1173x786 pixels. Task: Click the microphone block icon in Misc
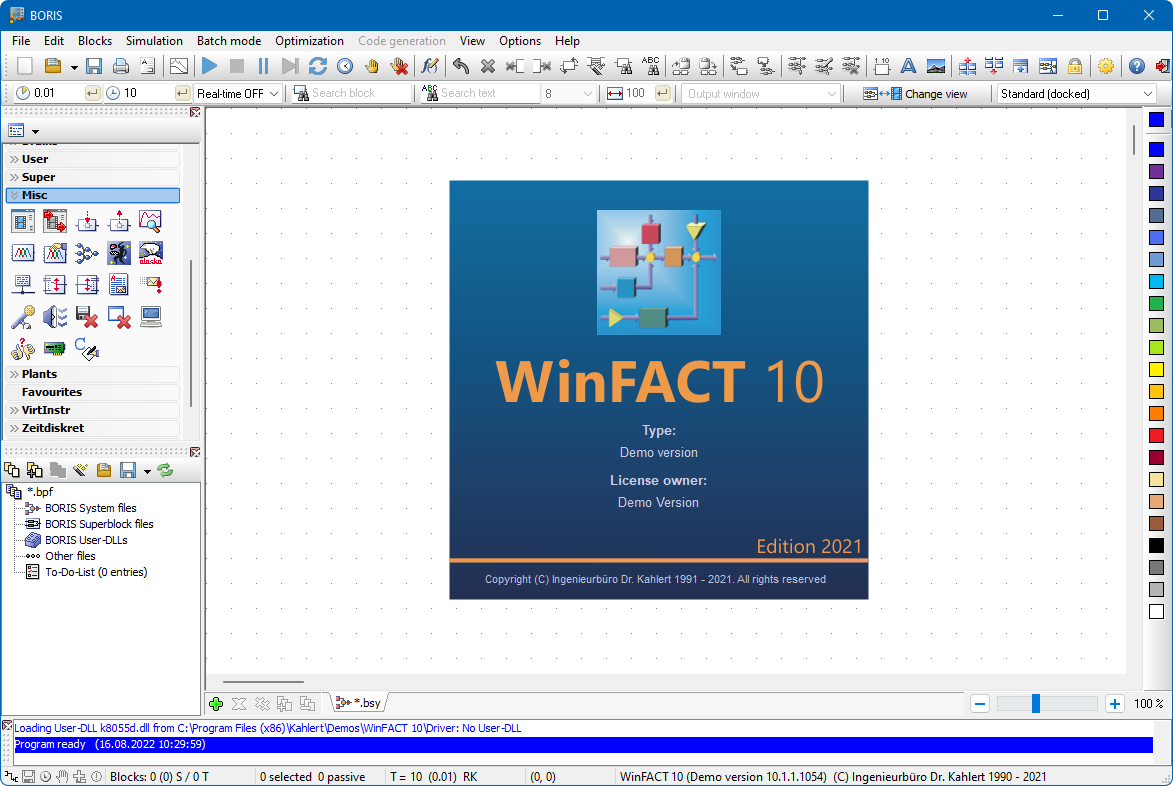22,316
